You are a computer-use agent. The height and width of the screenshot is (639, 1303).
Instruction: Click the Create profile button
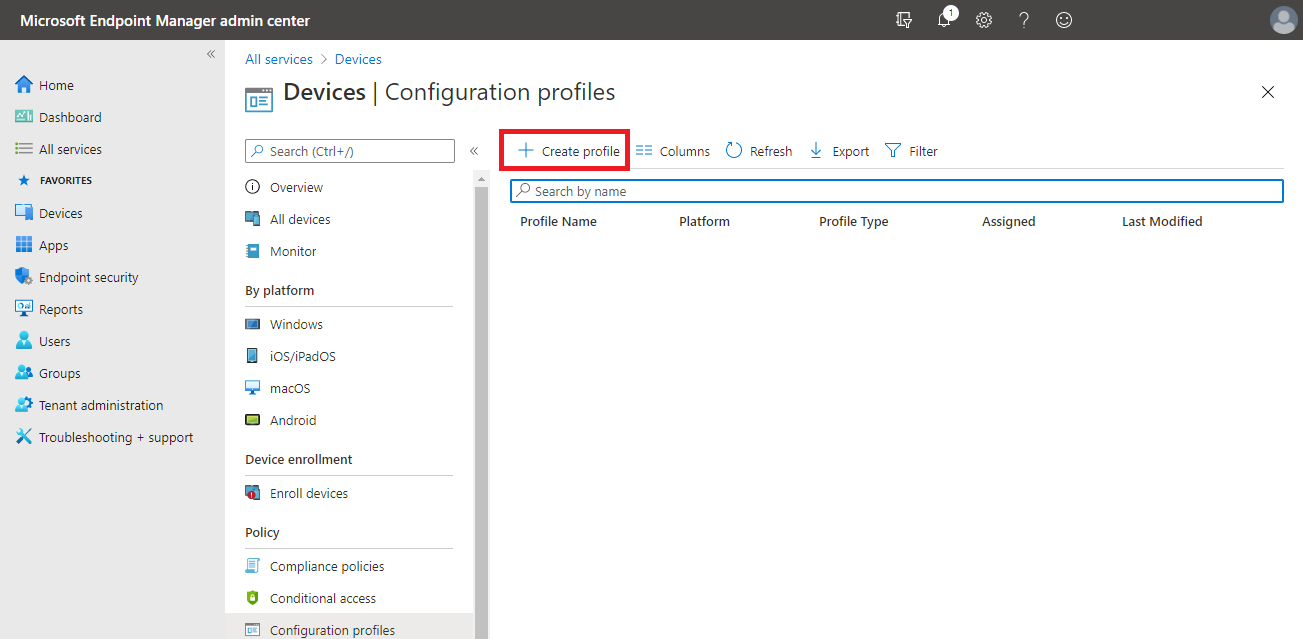(x=568, y=151)
